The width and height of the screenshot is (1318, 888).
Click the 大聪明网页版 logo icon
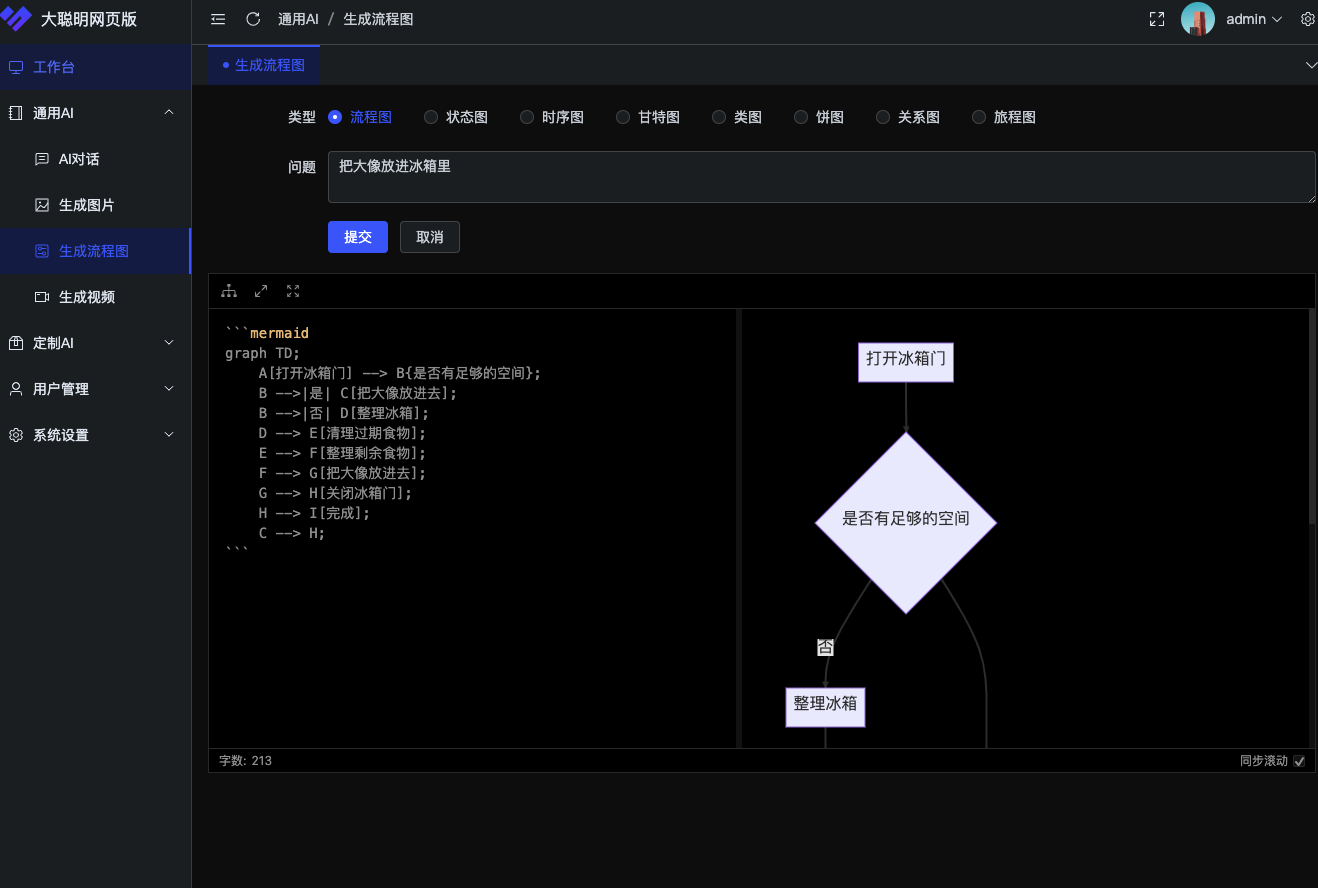16,19
